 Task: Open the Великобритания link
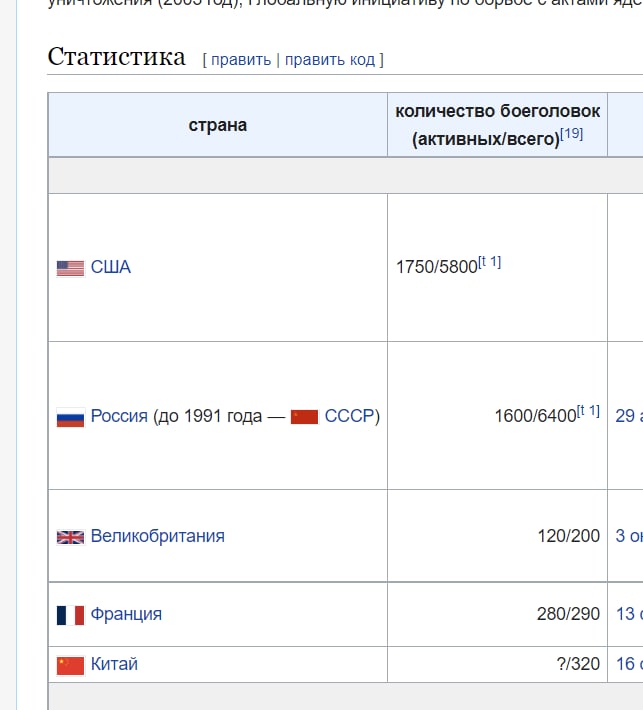click(x=158, y=535)
